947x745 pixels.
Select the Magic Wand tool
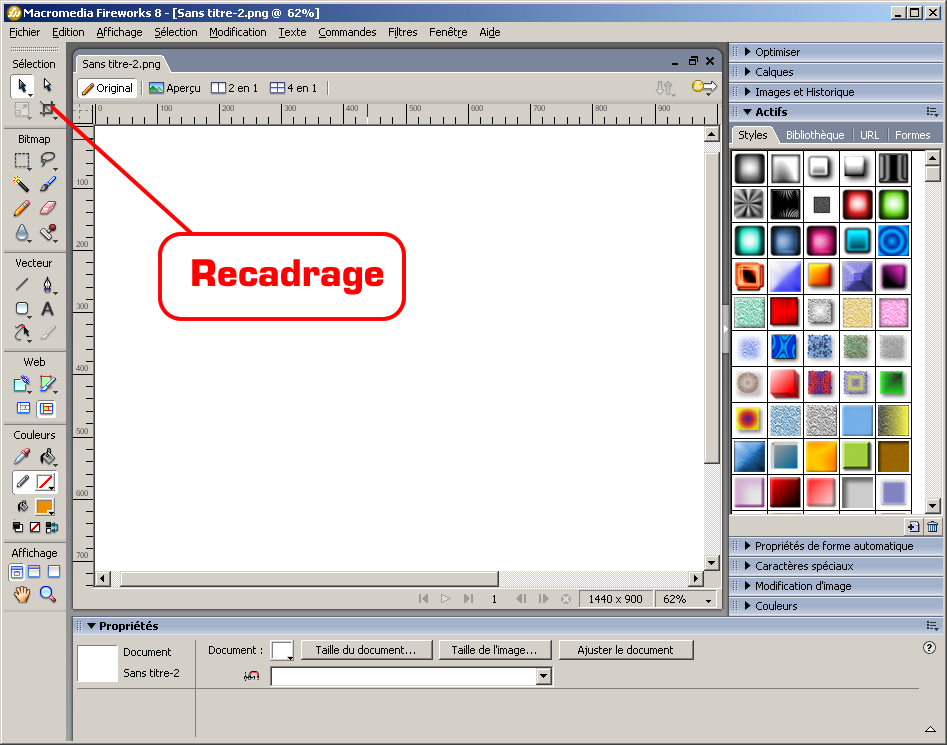pyautogui.click(x=21, y=184)
